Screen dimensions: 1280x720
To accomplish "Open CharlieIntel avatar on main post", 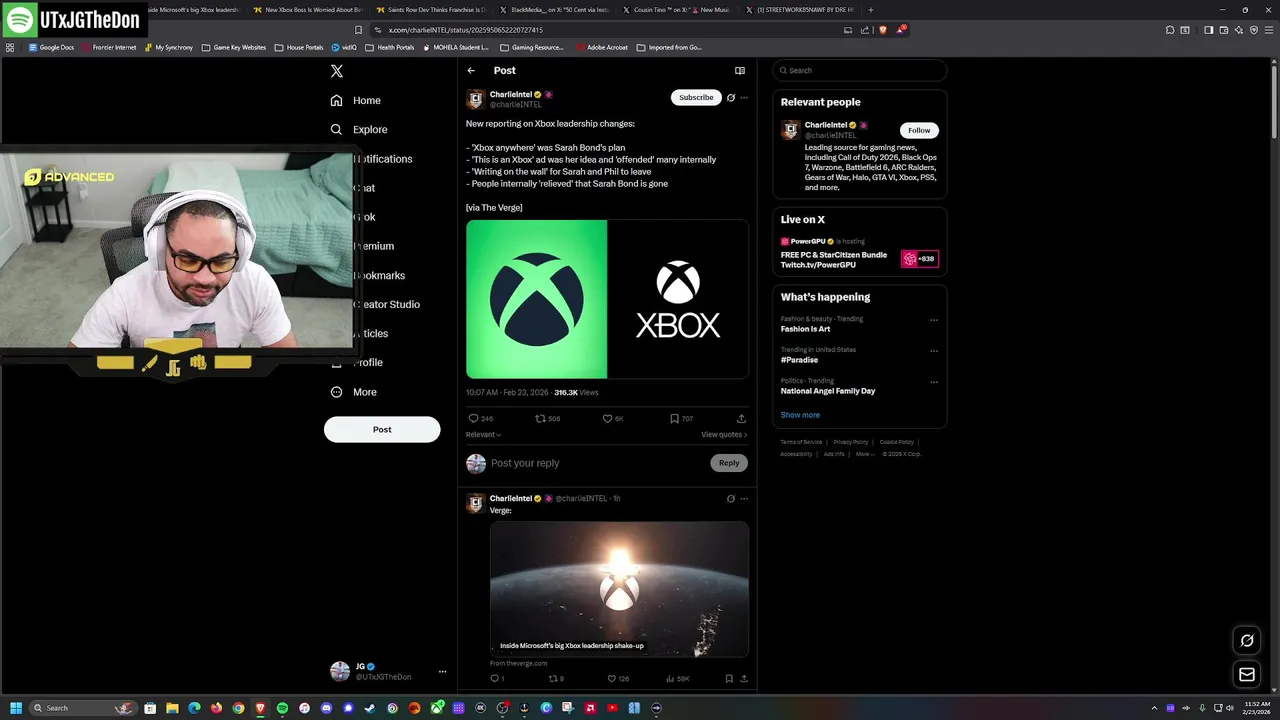I will [476, 99].
